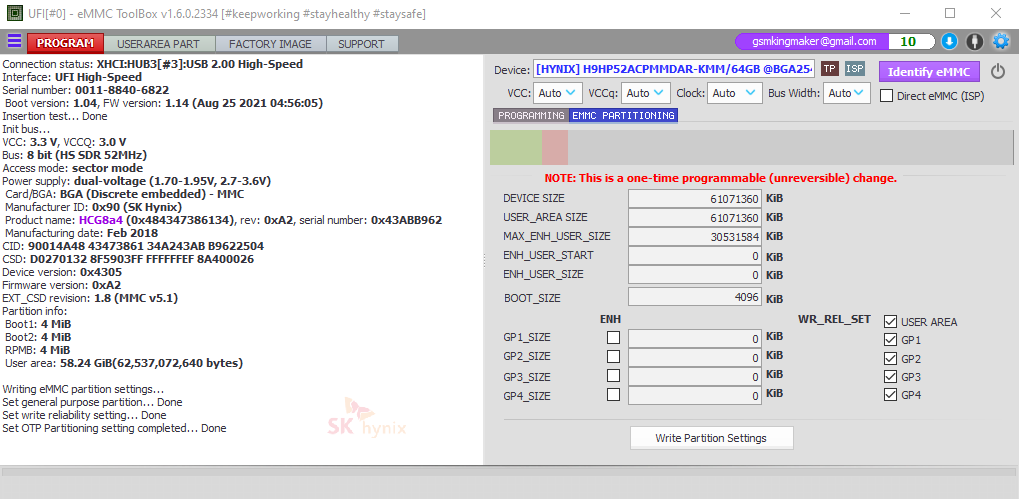The width and height of the screenshot is (1019, 499).
Task: Open the hamburger menu icon
Action: [14, 41]
